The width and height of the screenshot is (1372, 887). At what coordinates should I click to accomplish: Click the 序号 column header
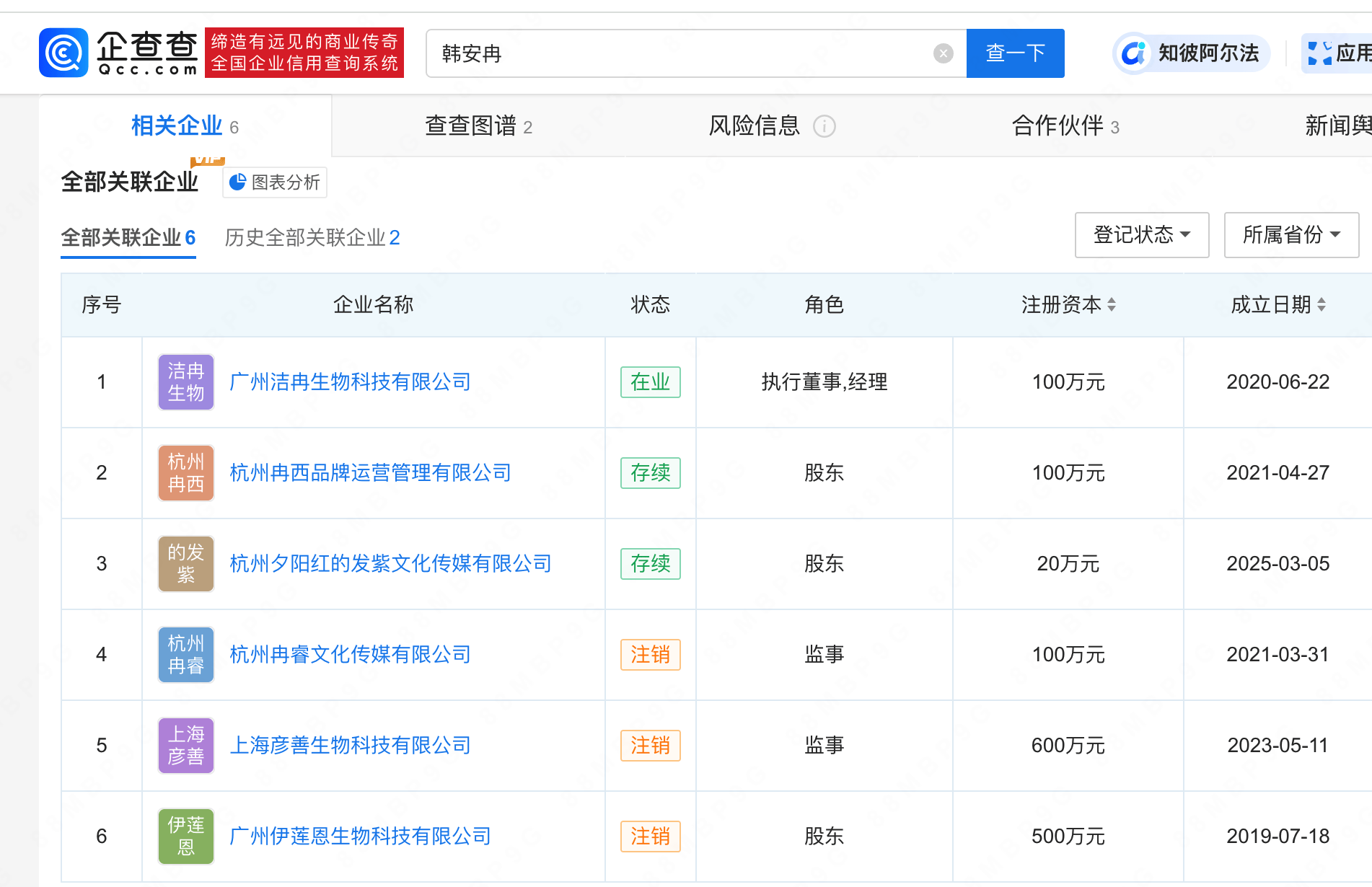102,305
